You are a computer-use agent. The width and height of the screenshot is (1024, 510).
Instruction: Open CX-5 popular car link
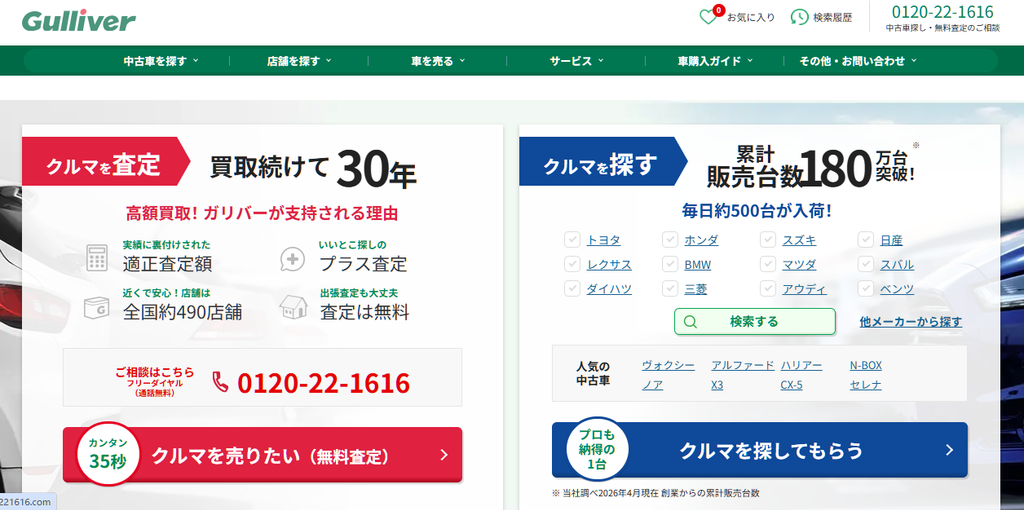[792, 385]
